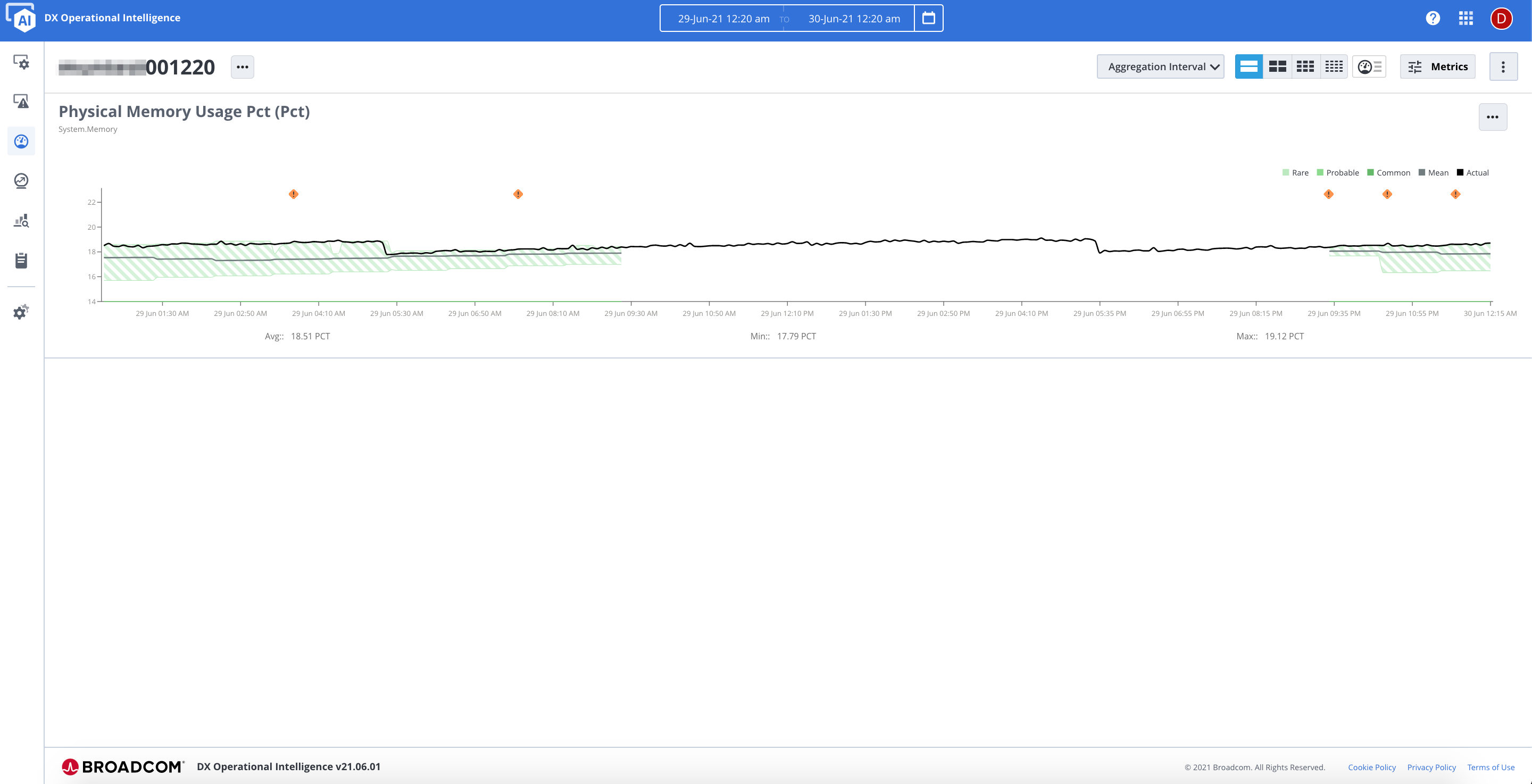Click the help question mark icon
The width and height of the screenshot is (1532, 784).
click(1433, 19)
